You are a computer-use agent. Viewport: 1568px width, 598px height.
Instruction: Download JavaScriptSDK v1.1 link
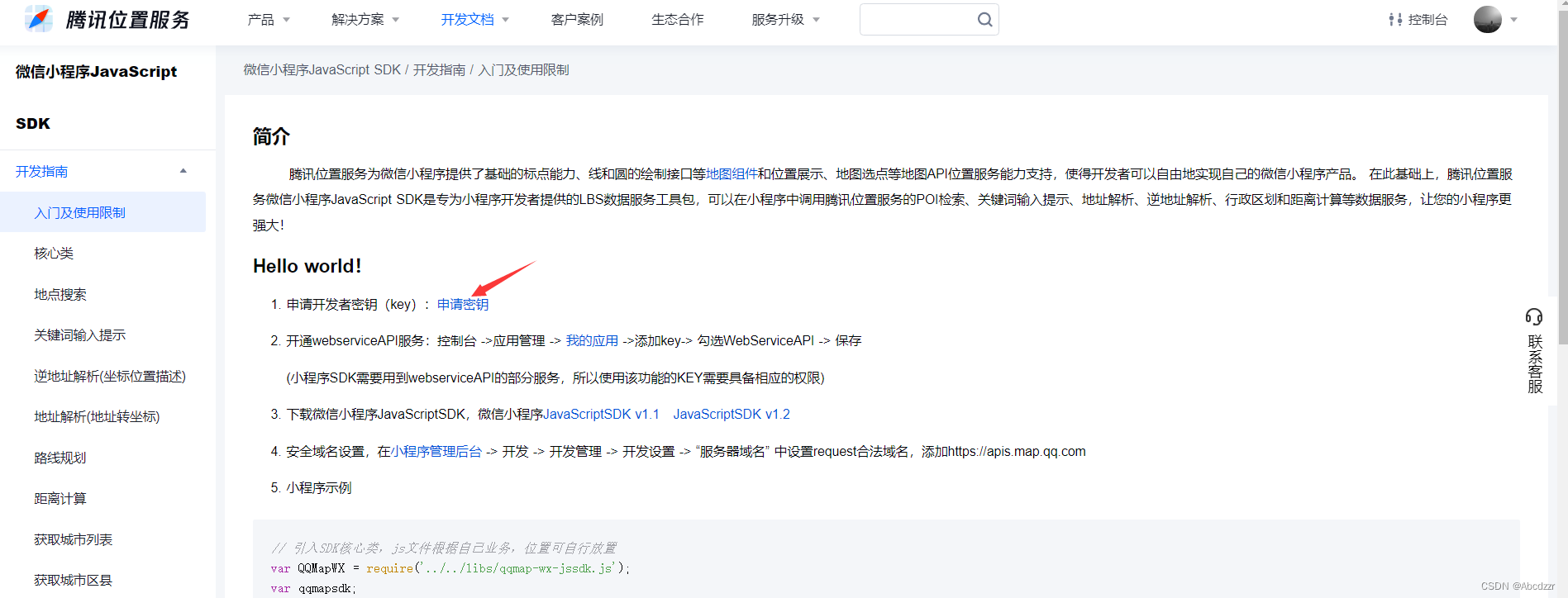point(601,415)
